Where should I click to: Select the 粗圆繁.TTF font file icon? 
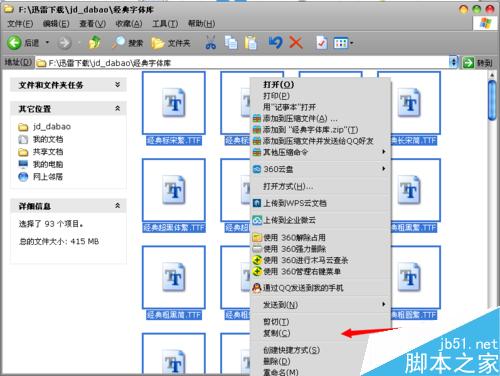pos(409,277)
